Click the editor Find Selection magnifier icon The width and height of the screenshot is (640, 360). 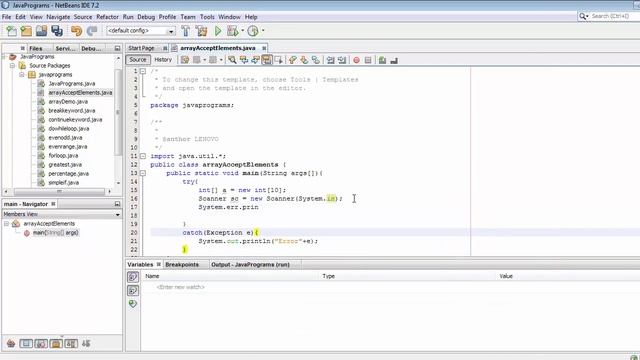pyautogui.click(x=232, y=60)
